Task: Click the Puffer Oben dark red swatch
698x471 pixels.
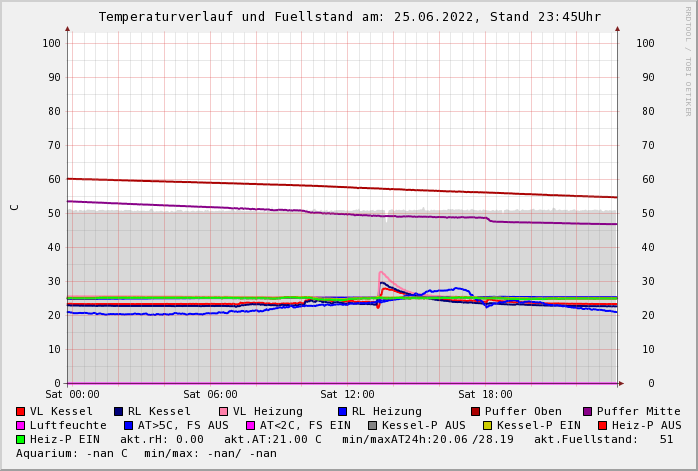Action: point(475,411)
